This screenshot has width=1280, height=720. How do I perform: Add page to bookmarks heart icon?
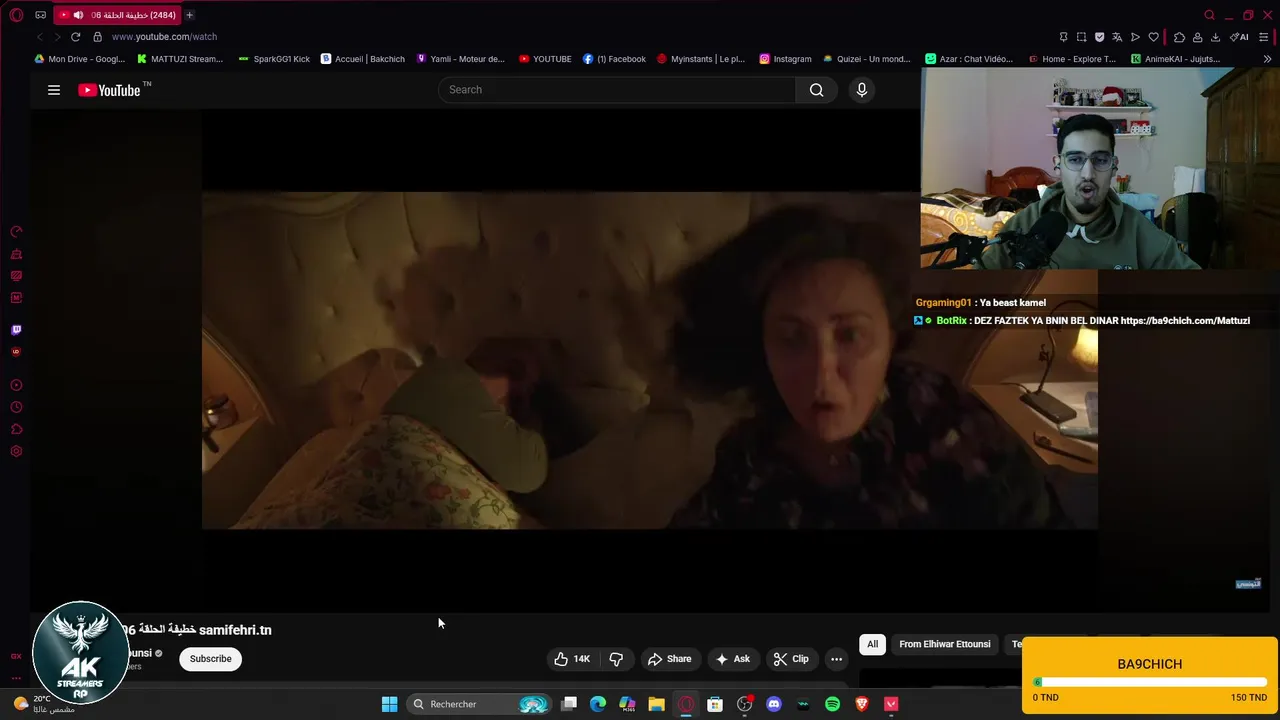[1153, 37]
